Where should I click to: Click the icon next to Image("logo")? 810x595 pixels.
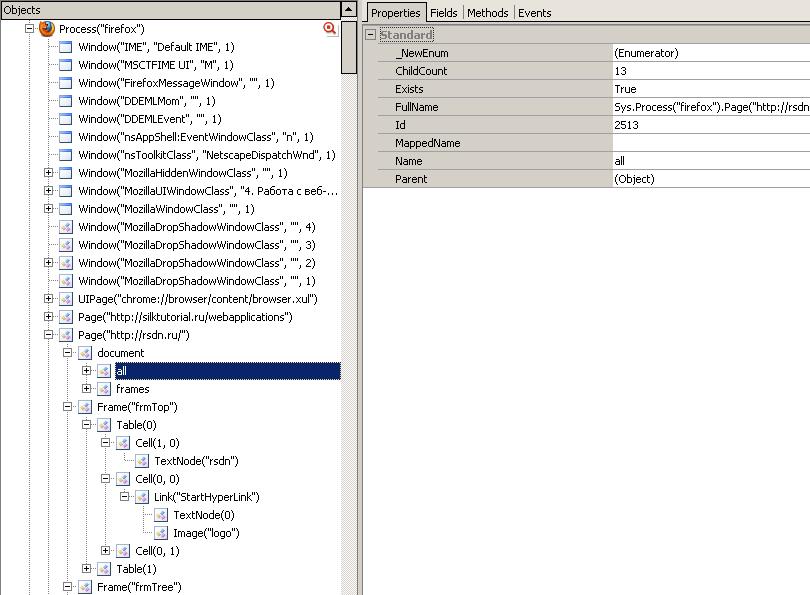pyautogui.click(x=161, y=533)
